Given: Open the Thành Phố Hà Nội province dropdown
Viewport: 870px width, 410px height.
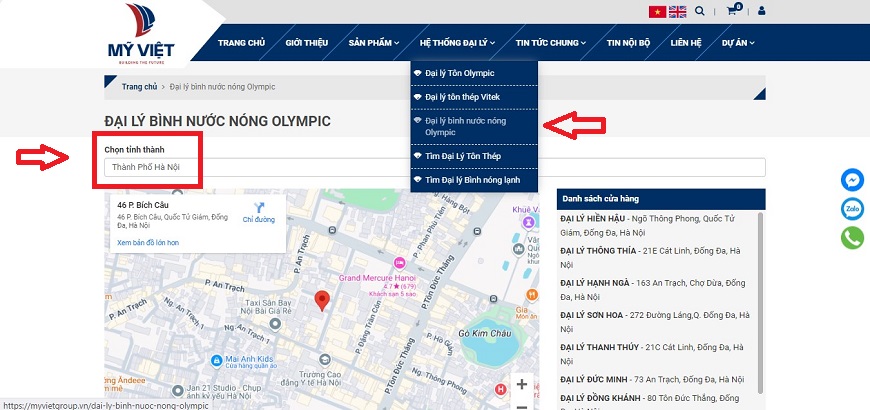Looking at the screenshot, I should (x=435, y=167).
